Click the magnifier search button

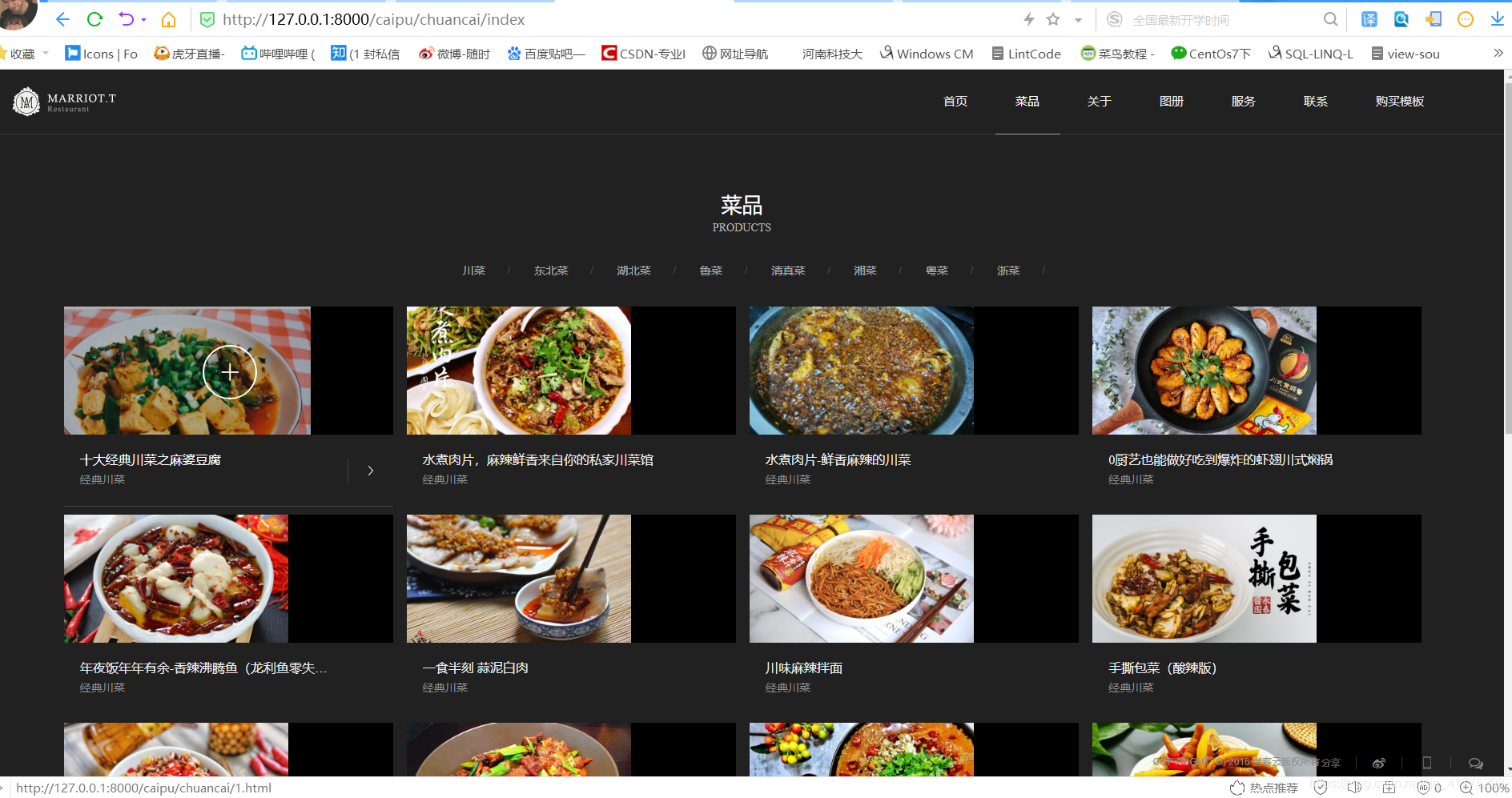tap(1330, 19)
